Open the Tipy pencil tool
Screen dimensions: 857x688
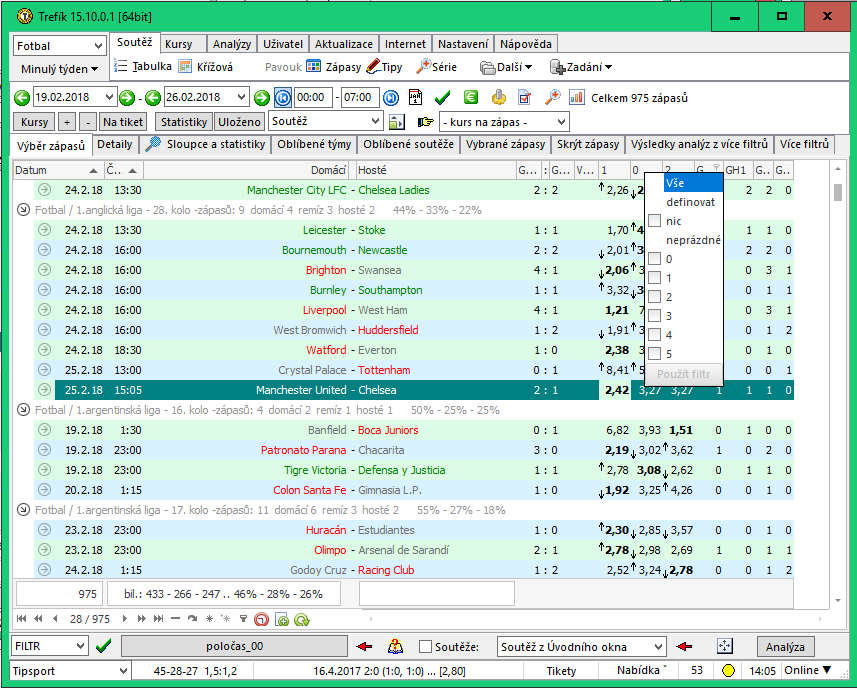coord(384,67)
